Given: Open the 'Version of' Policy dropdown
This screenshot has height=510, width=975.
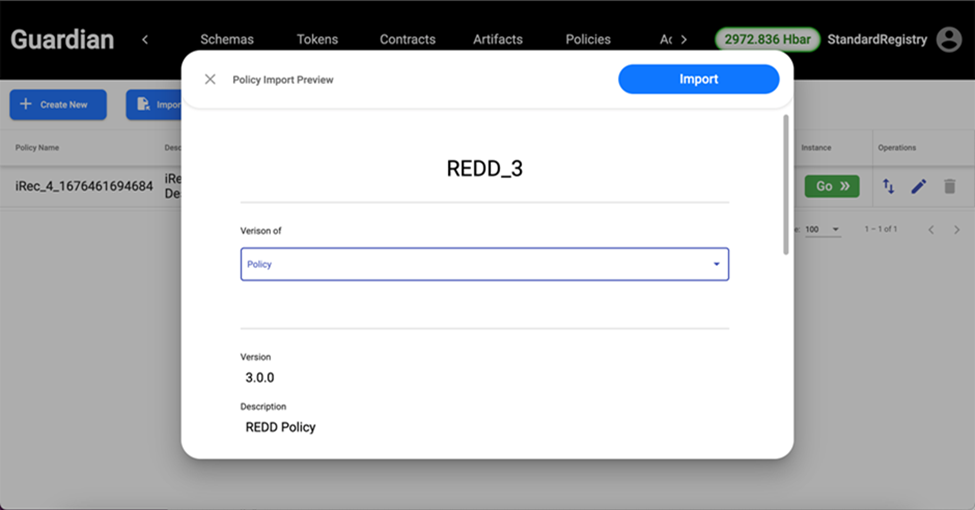Looking at the screenshot, I should coord(484,264).
